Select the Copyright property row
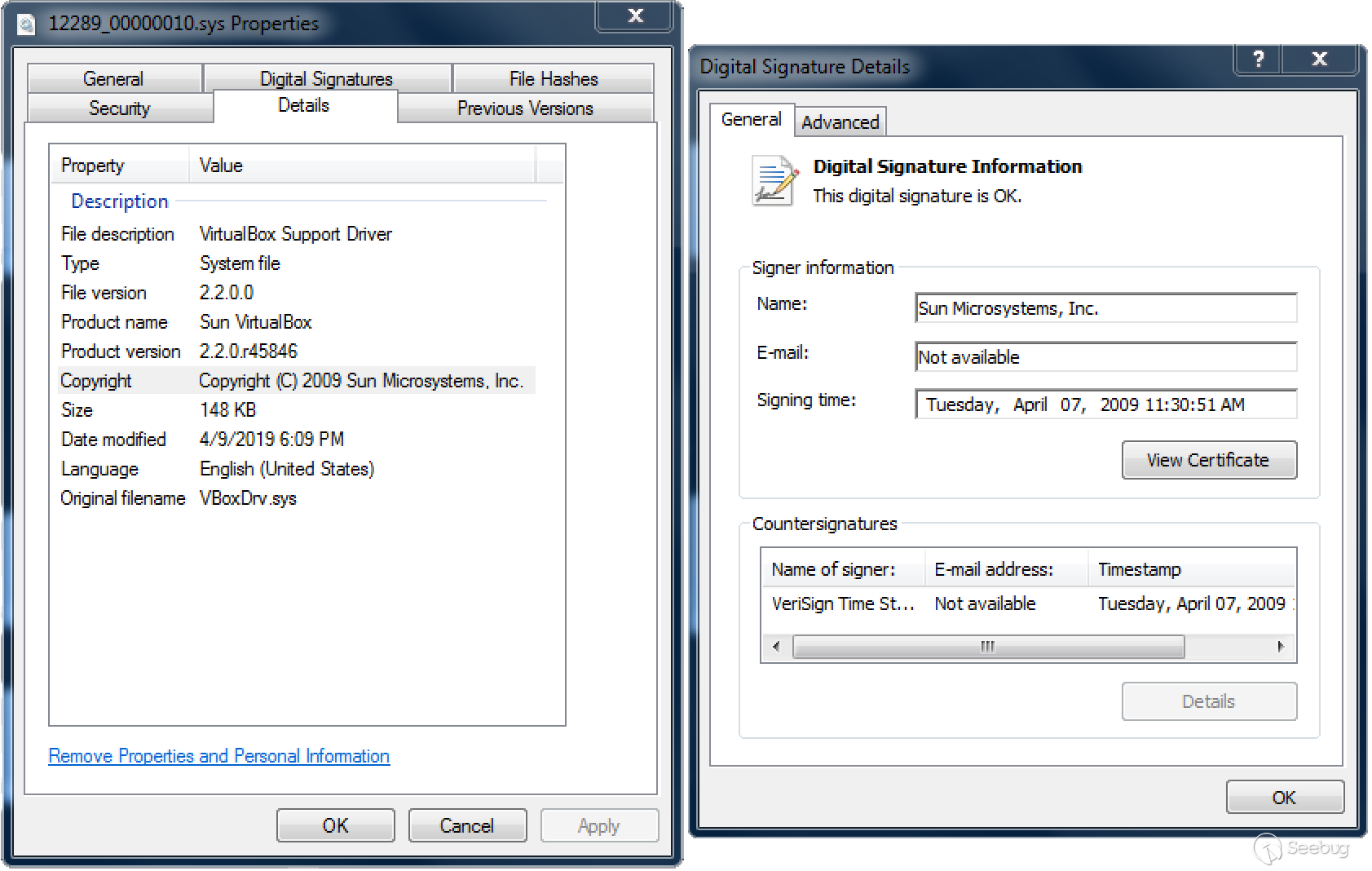Image resolution: width=1372 pixels, height=871 pixels. 298,381
